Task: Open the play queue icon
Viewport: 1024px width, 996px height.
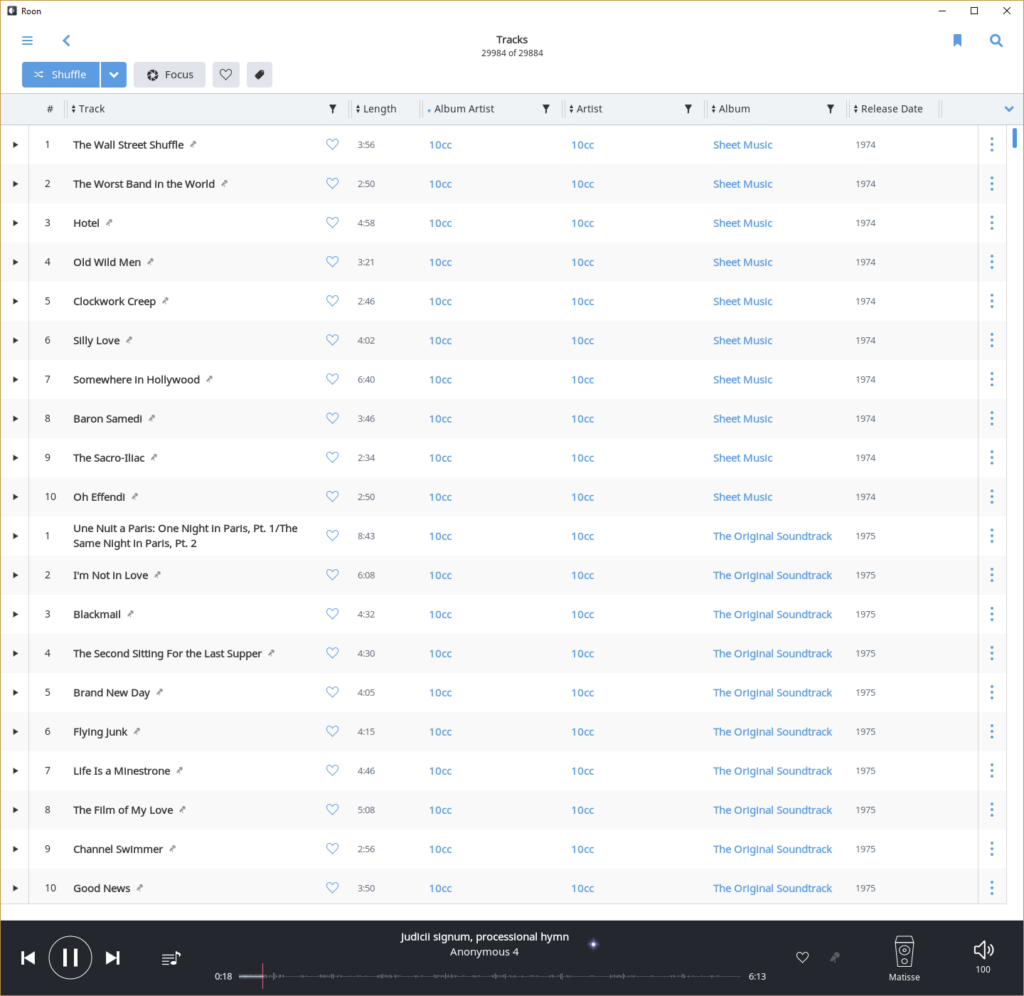Action: point(171,958)
